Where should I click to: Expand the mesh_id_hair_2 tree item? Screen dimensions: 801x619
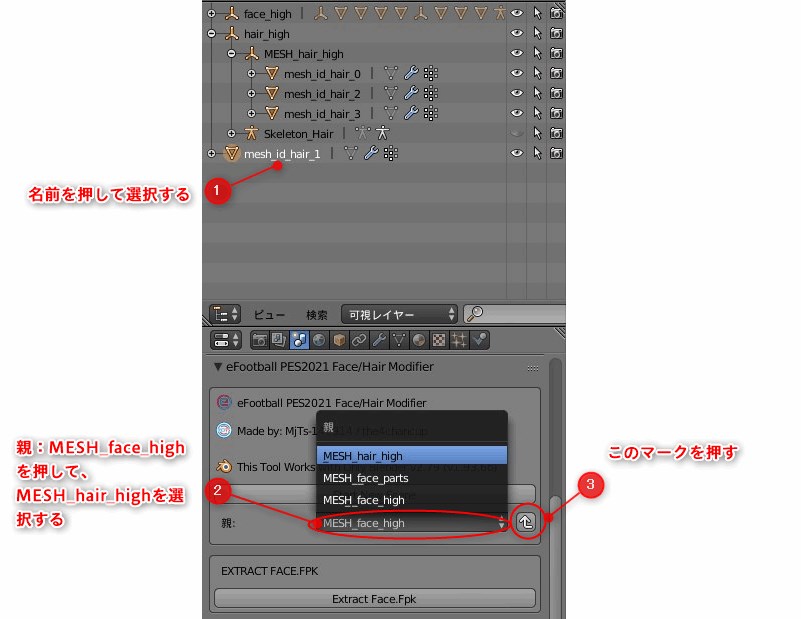pos(253,93)
